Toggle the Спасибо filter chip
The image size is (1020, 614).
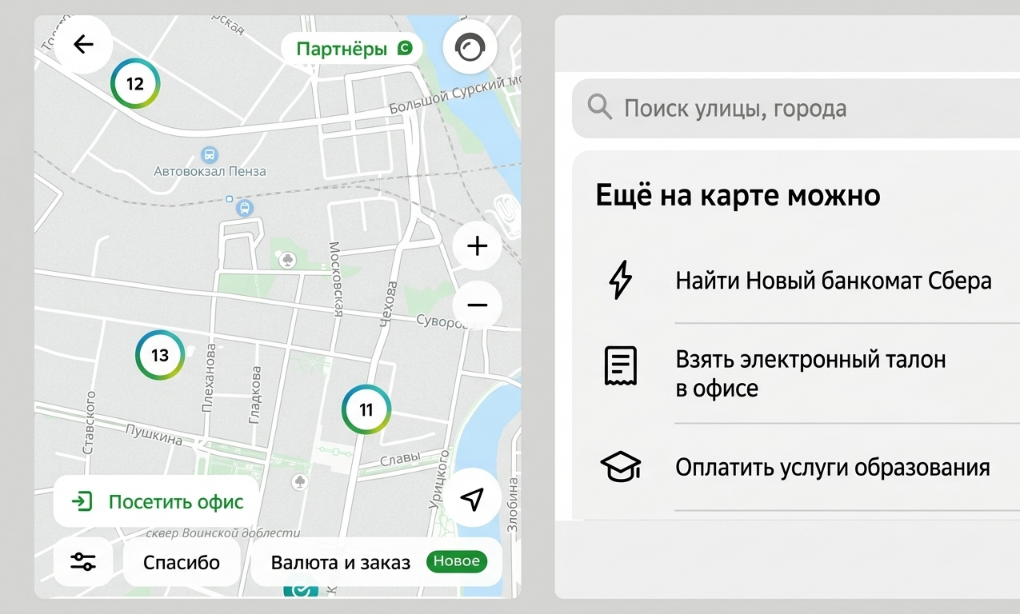pyautogui.click(x=181, y=562)
